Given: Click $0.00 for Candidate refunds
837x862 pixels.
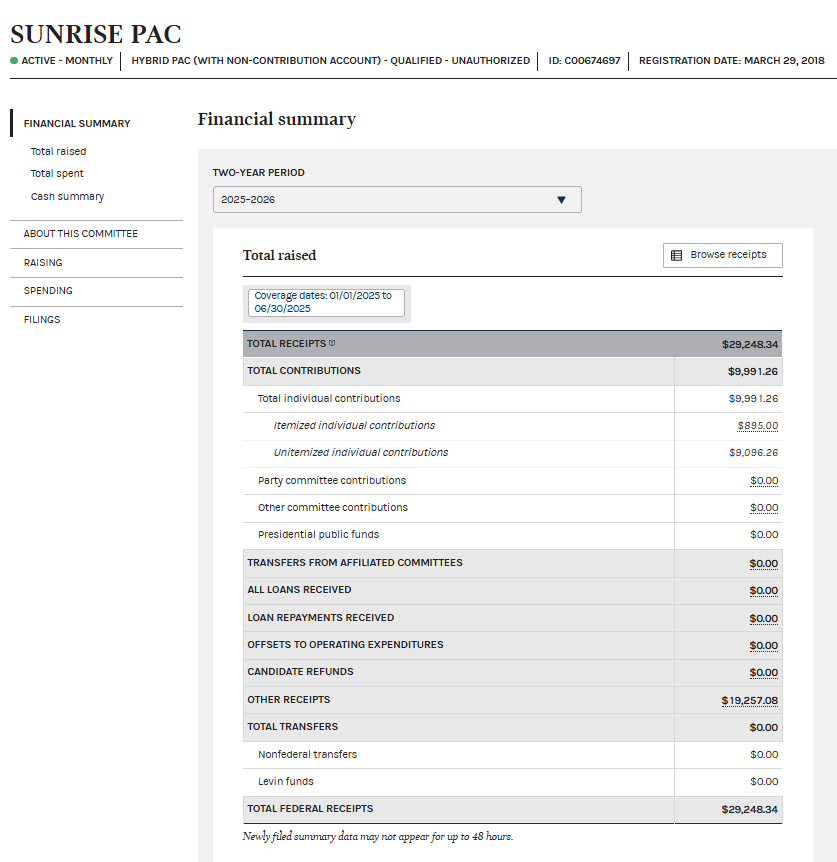Looking at the screenshot, I should click(x=763, y=672).
